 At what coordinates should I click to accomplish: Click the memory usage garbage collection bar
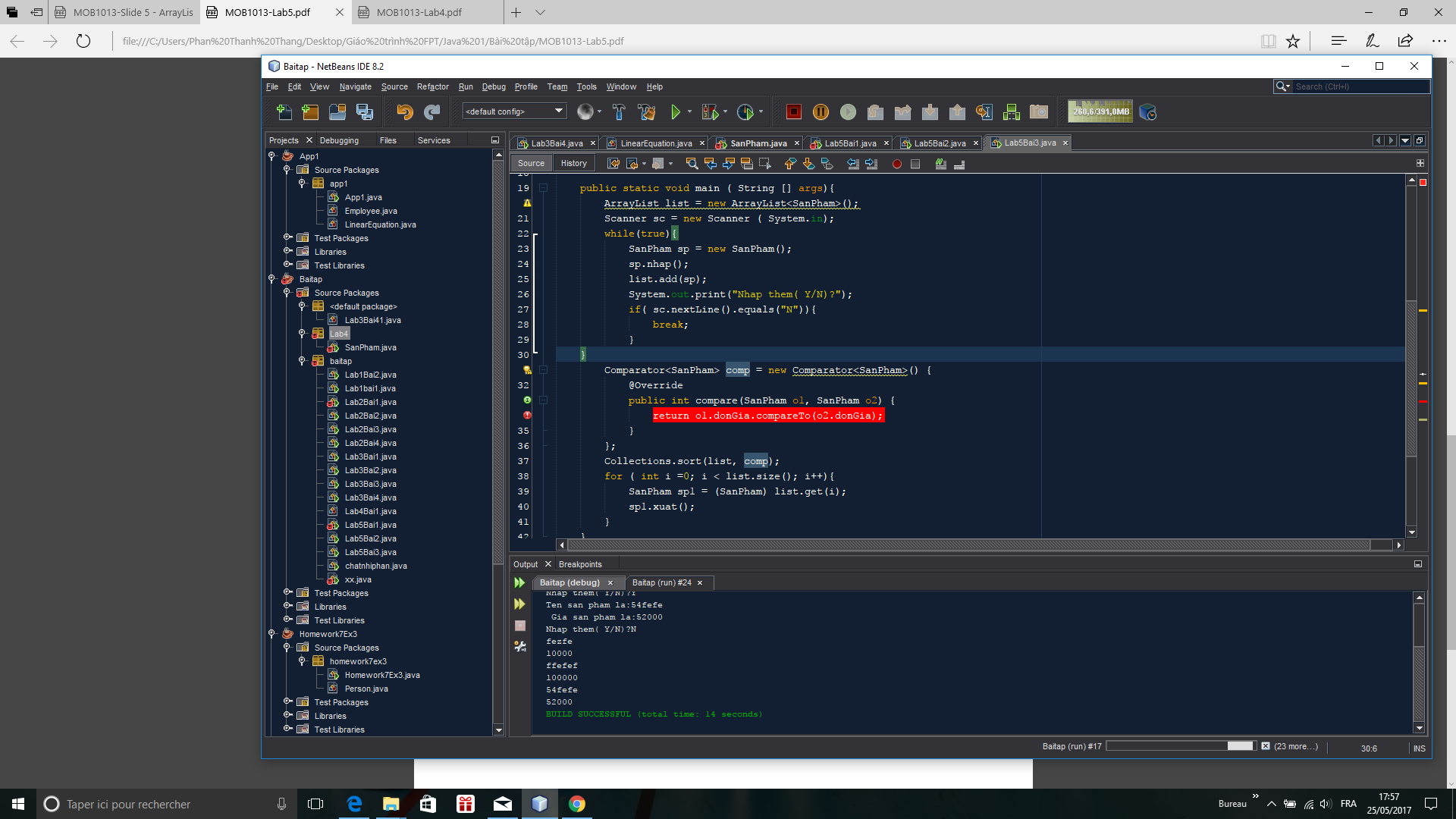tap(1100, 111)
